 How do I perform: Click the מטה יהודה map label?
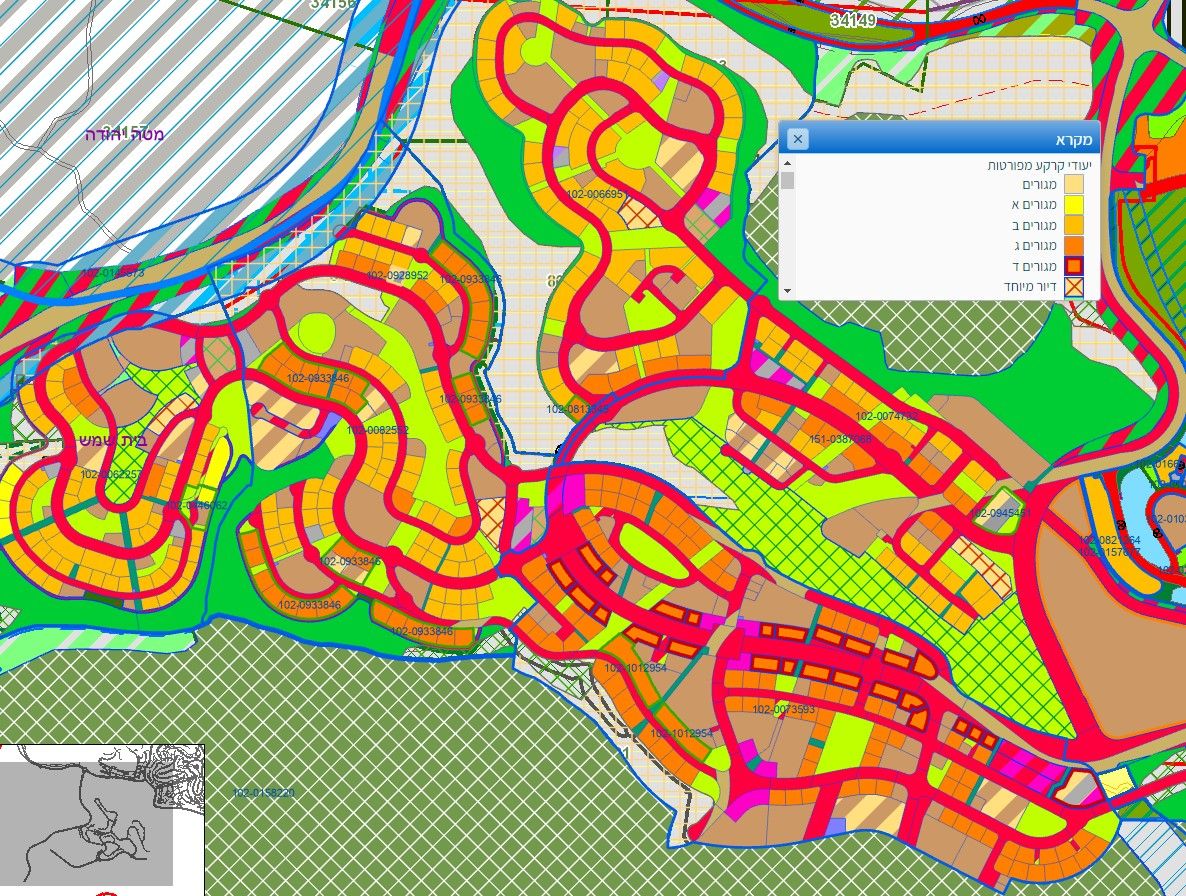[124, 135]
